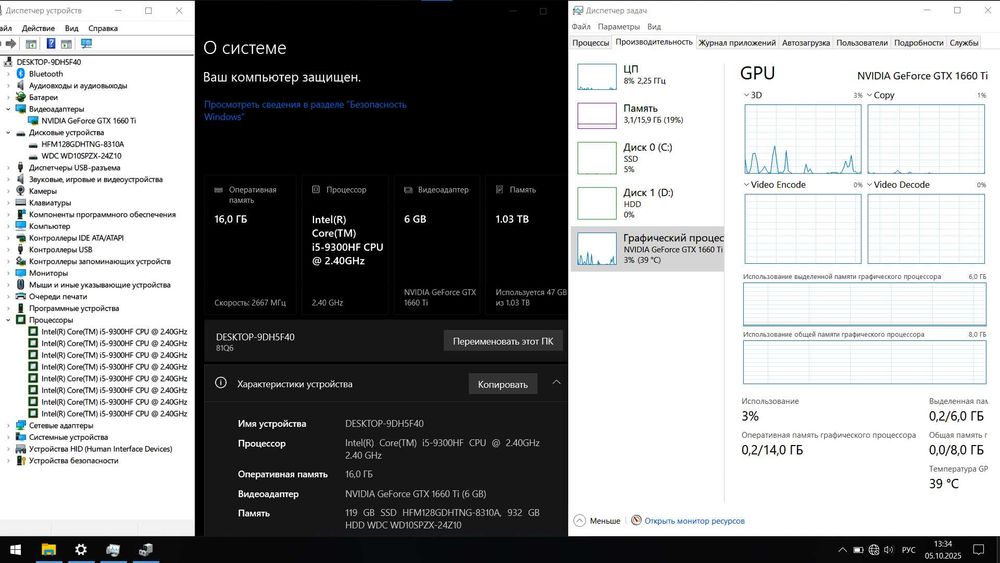Open the 3D graph engine dropdown
Screen dimensions: 1000x563
point(747,95)
